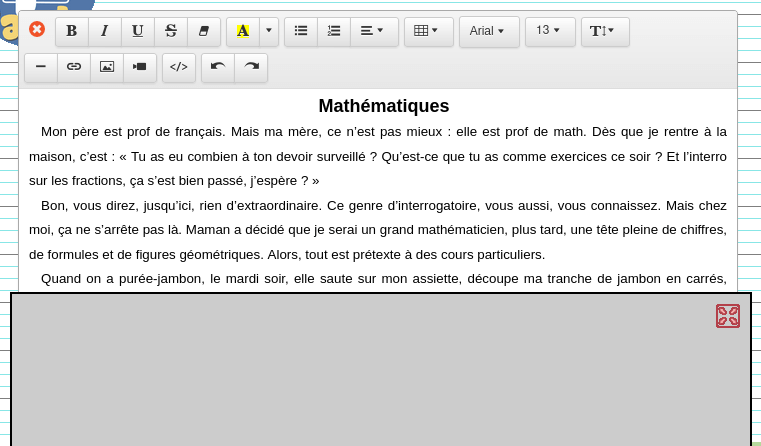Click in line starting 'Quand on a purée-jambon'
This screenshot has width=761, height=446.
[x=383, y=279]
